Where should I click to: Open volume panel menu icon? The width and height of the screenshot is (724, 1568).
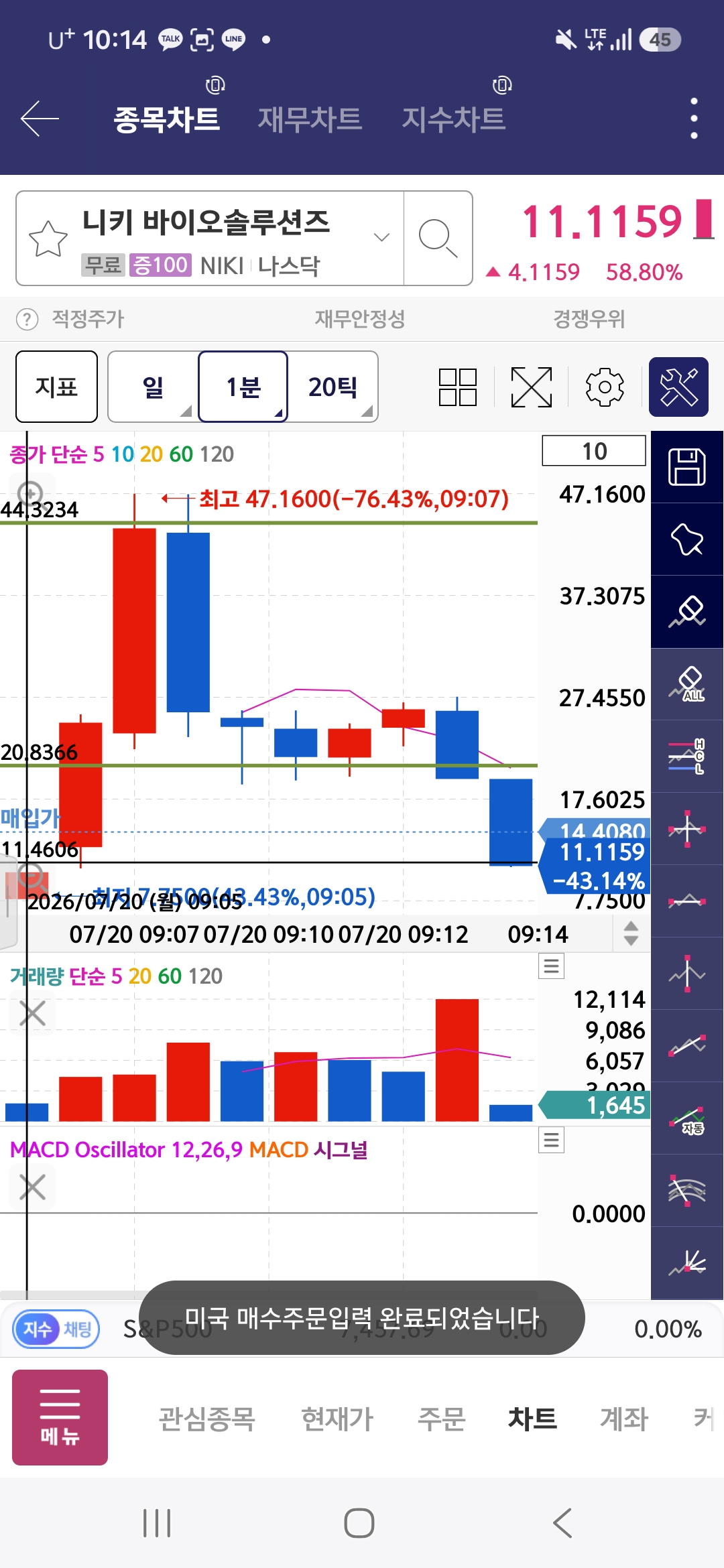click(x=552, y=966)
